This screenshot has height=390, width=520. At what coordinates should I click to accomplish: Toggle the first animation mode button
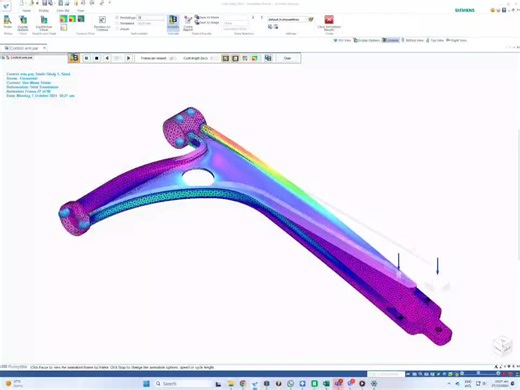point(226,58)
